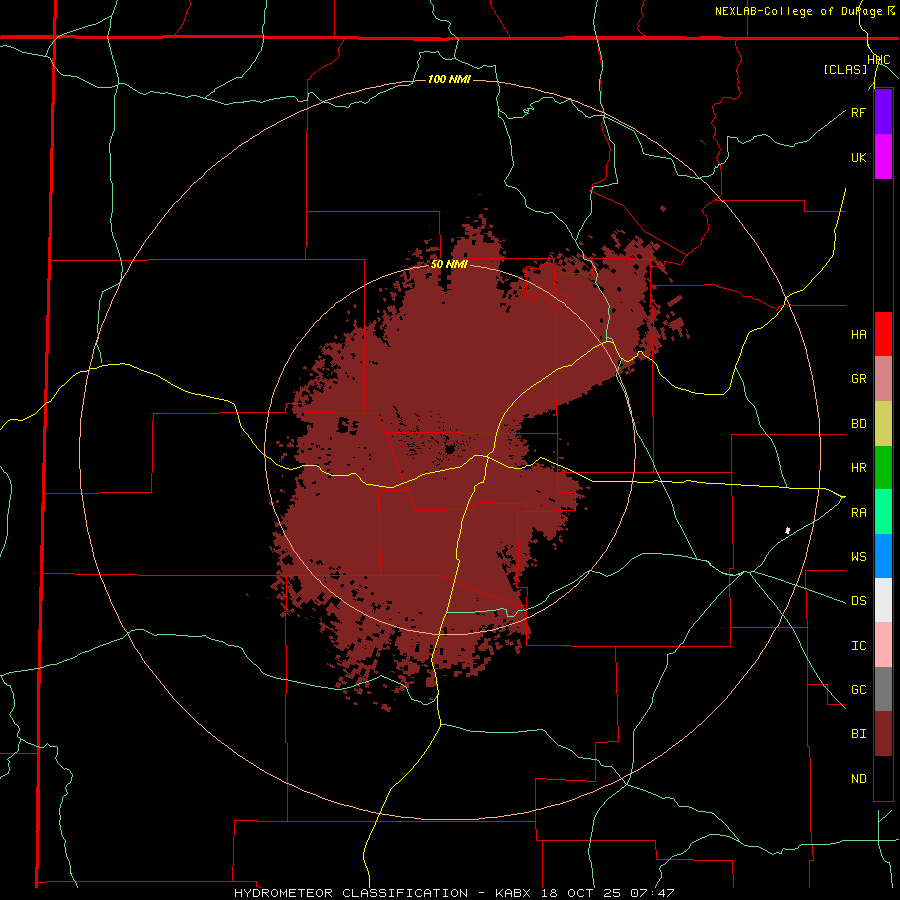900x900 pixels.
Task: Click the GR legend label
Action: tap(858, 379)
